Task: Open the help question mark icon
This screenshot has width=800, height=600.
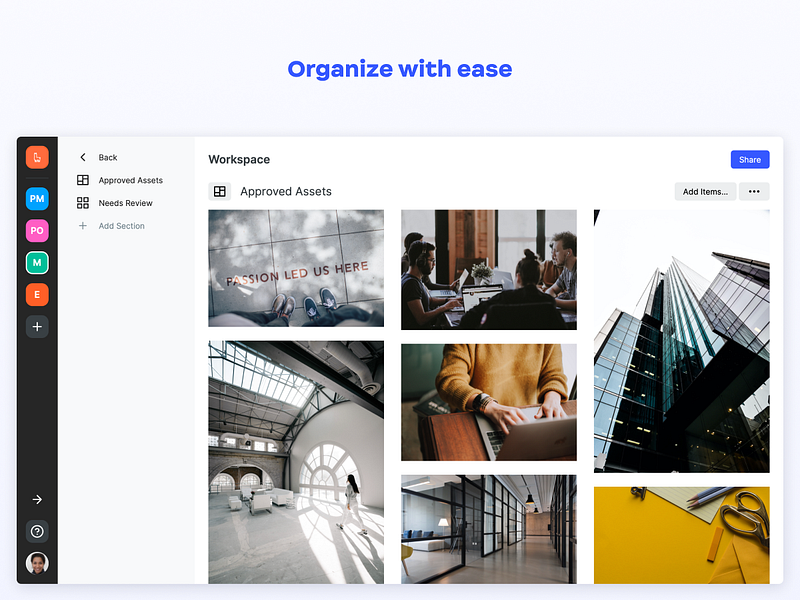Action: point(37,532)
